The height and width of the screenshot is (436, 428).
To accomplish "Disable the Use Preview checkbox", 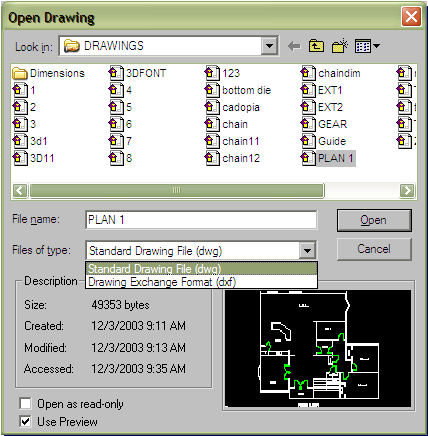I will coord(25,422).
